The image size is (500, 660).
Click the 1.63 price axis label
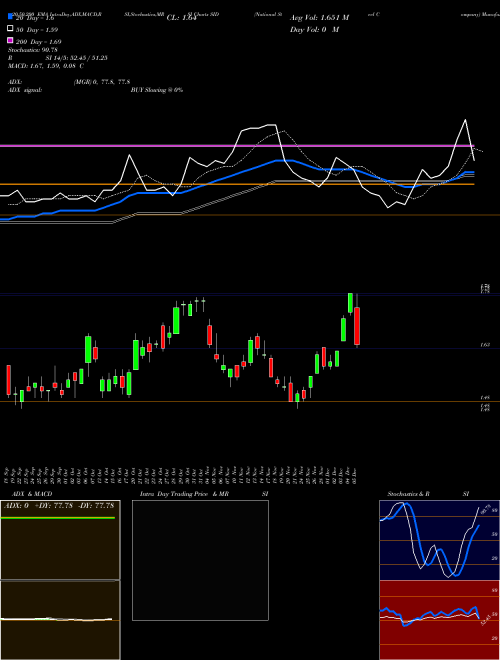[x=485, y=345]
